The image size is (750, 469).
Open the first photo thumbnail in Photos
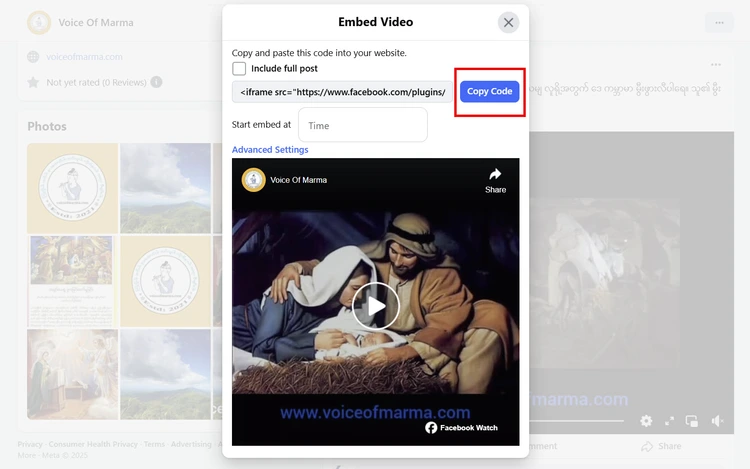click(x=72, y=188)
